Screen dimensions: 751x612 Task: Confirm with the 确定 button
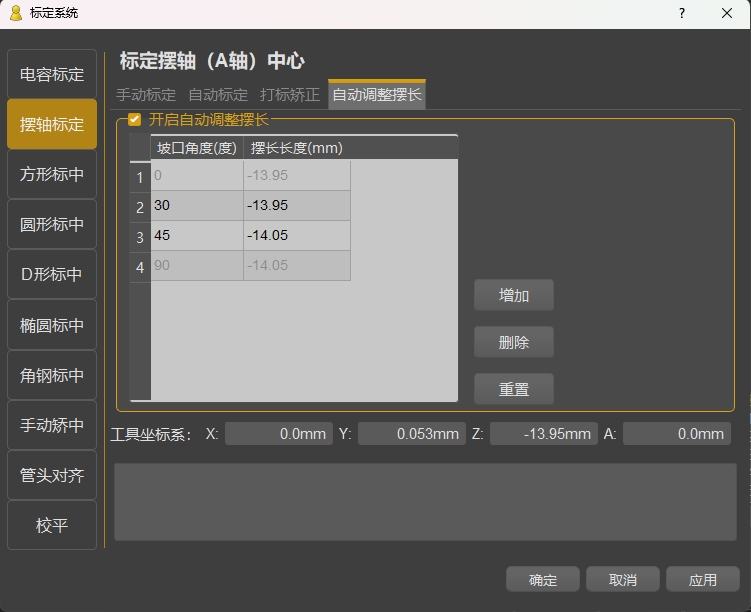coord(543,580)
